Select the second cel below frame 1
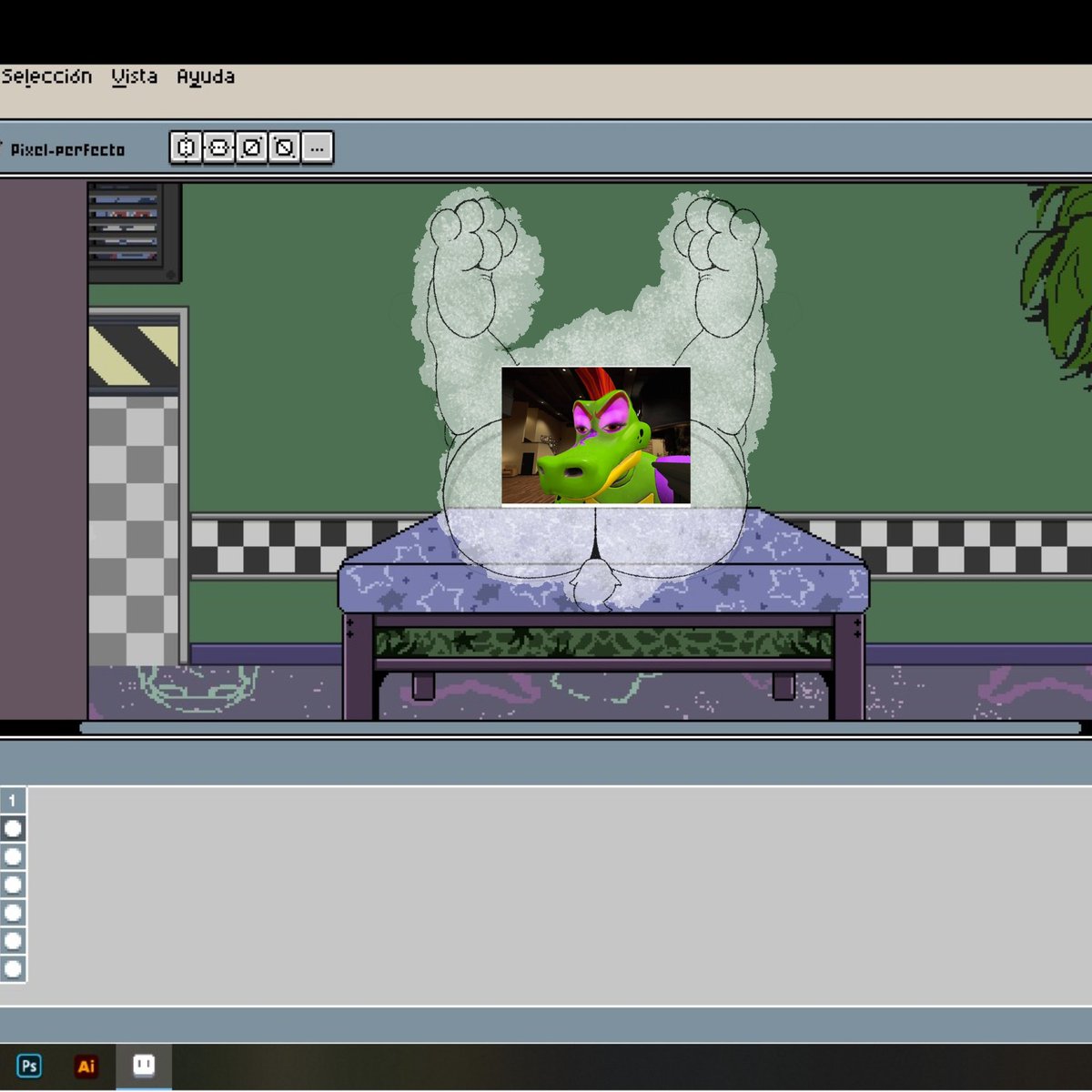The height and width of the screenshot is (1092, 1092). pyautogui.click(x=13, y=857)
